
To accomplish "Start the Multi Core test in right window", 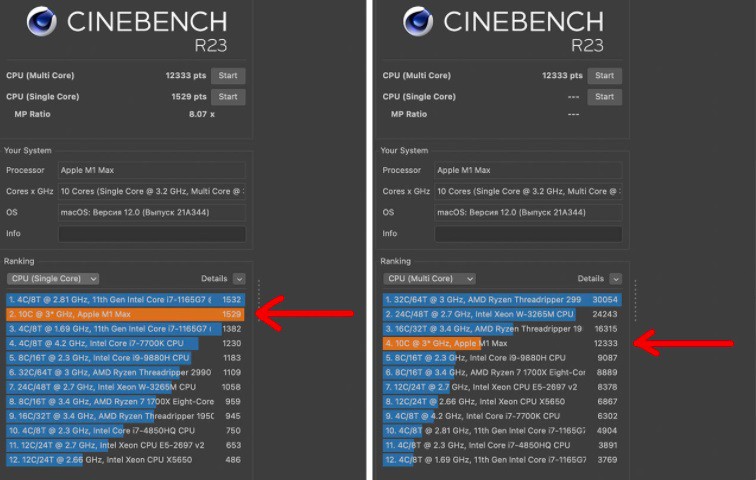I will [x=604, y=76].
